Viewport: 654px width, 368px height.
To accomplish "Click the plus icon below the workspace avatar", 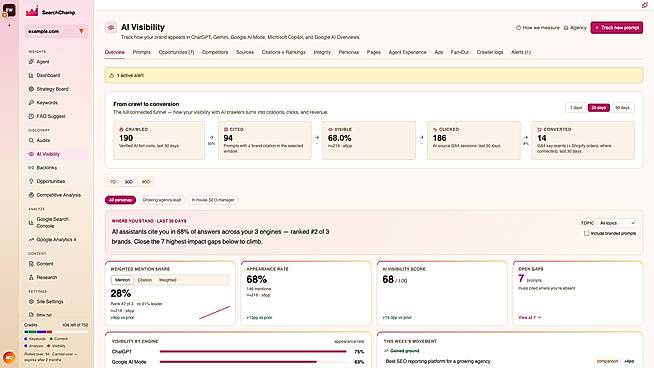I will 9,25.
